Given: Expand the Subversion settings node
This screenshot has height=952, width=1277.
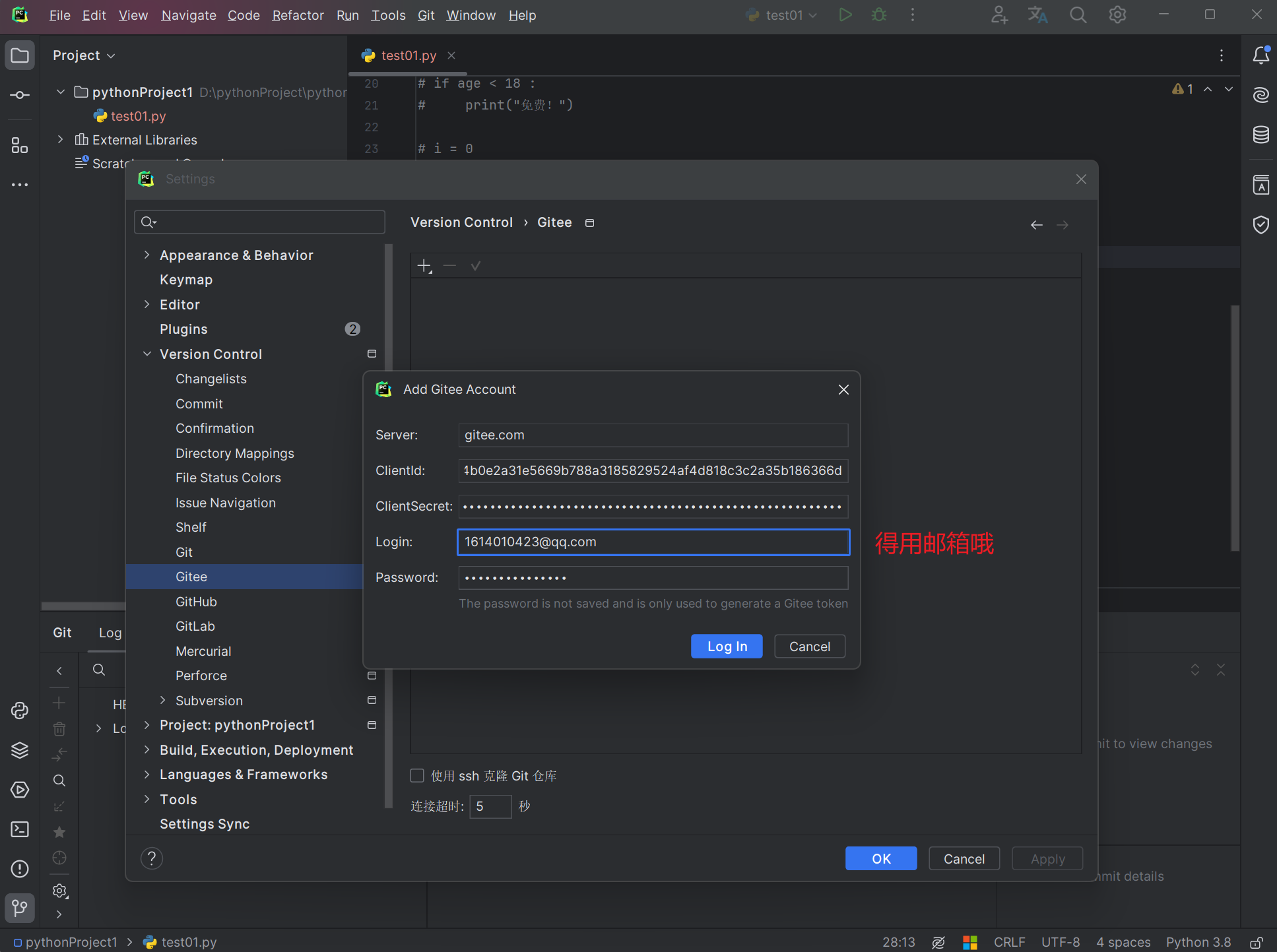Looking at the screenshot, I should 163,700.
